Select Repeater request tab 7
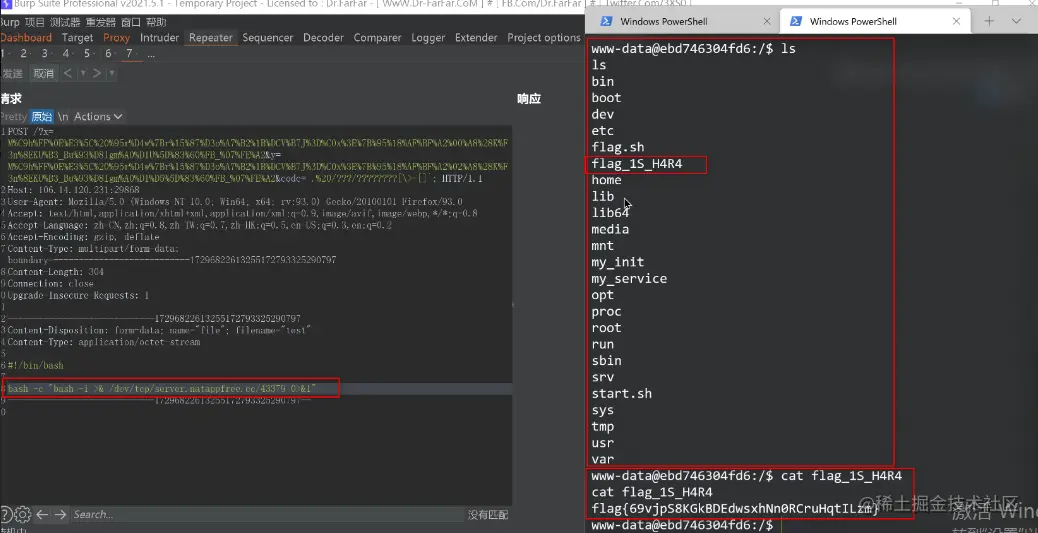The width and height of the screenshot is (1038, 533). pos(131,54)
